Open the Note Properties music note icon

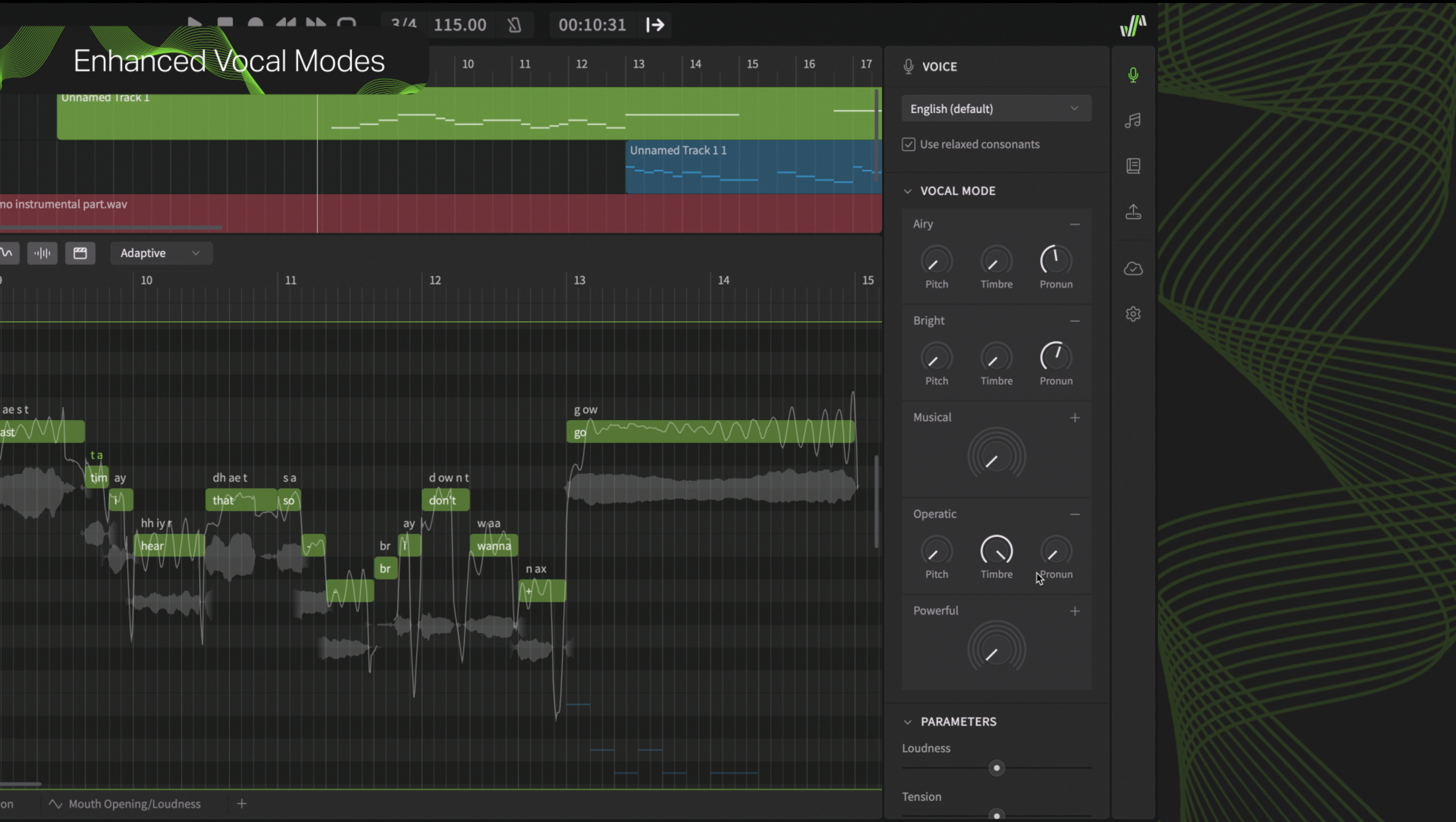click(x=1132, y=120)
